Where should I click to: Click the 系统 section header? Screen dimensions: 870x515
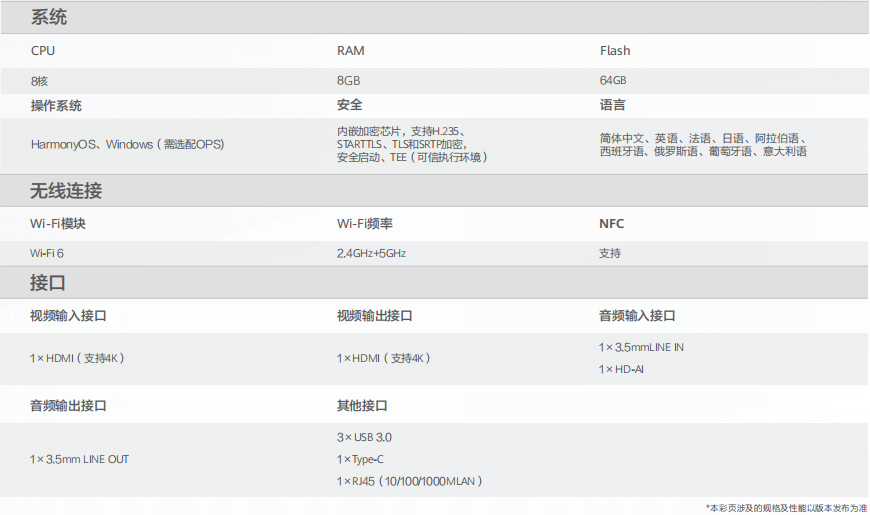click(x=49, y=17)
